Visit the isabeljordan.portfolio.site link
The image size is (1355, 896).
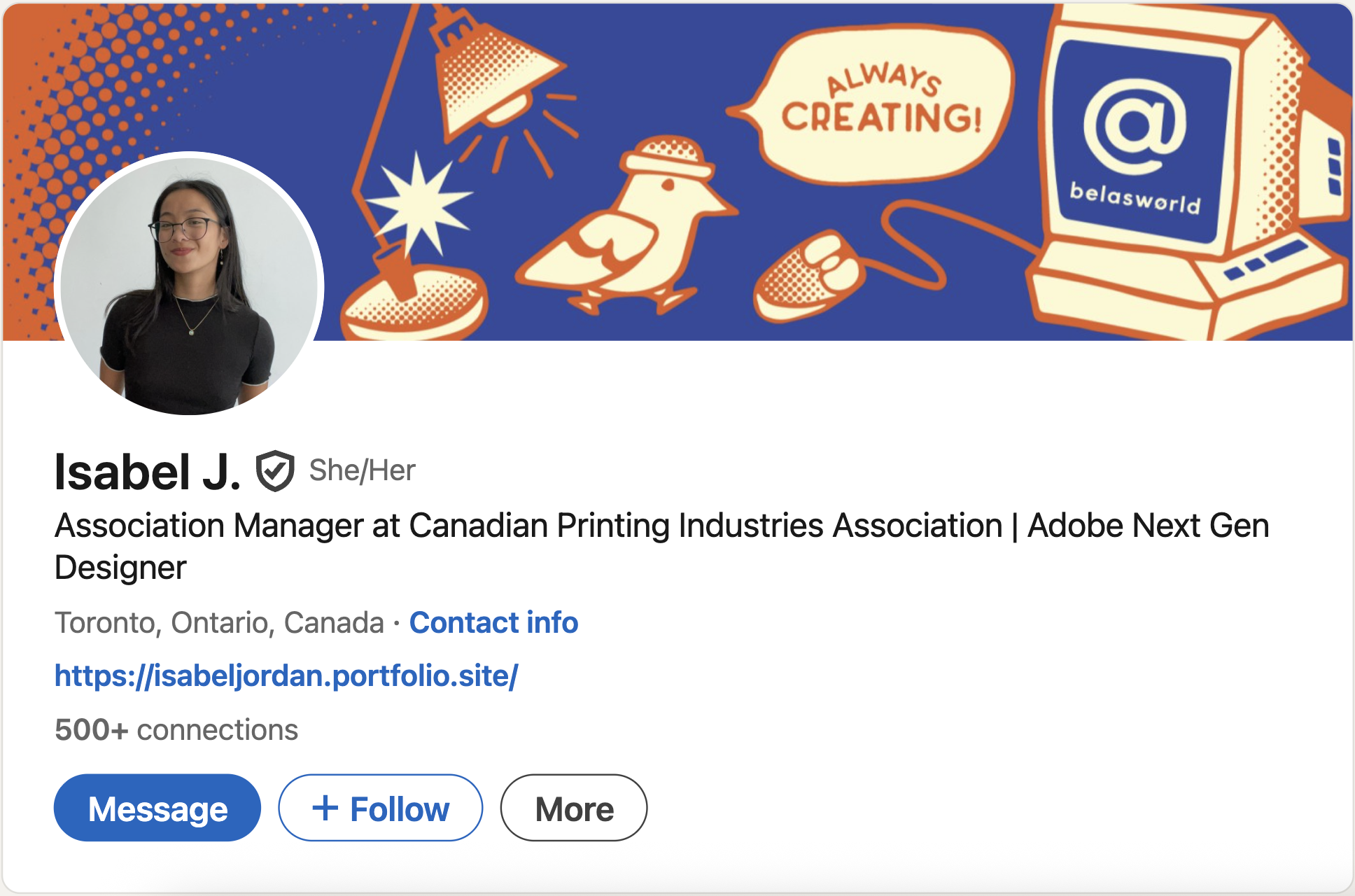(x=286, y=675)
